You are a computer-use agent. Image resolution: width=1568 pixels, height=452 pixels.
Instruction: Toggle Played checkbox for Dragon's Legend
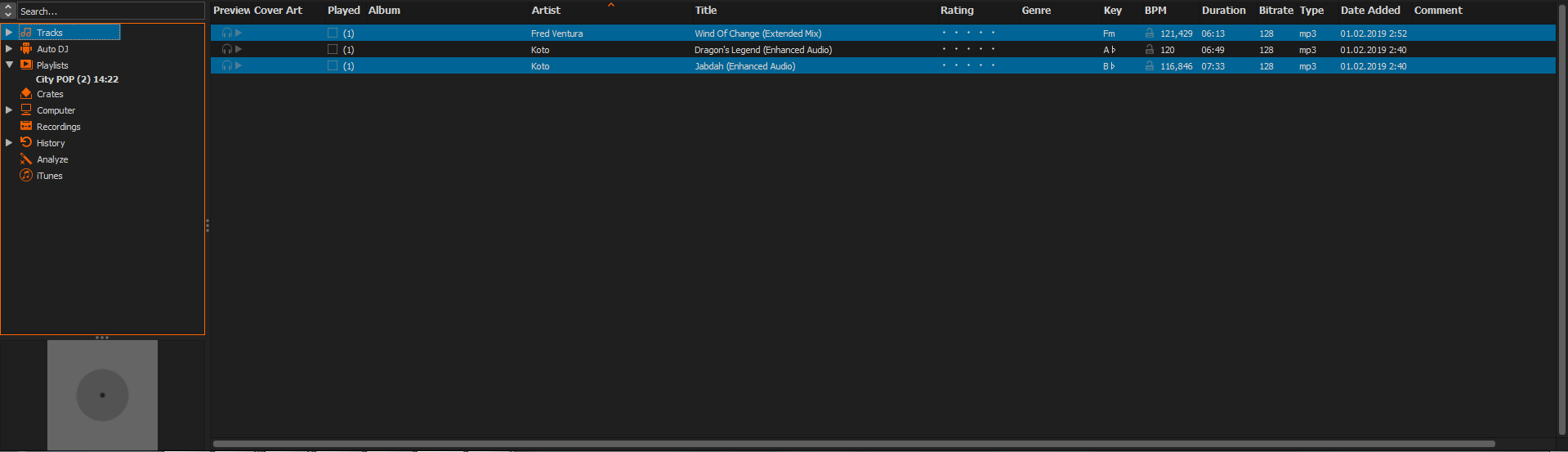pyautogui.click(x=333, y=50)
